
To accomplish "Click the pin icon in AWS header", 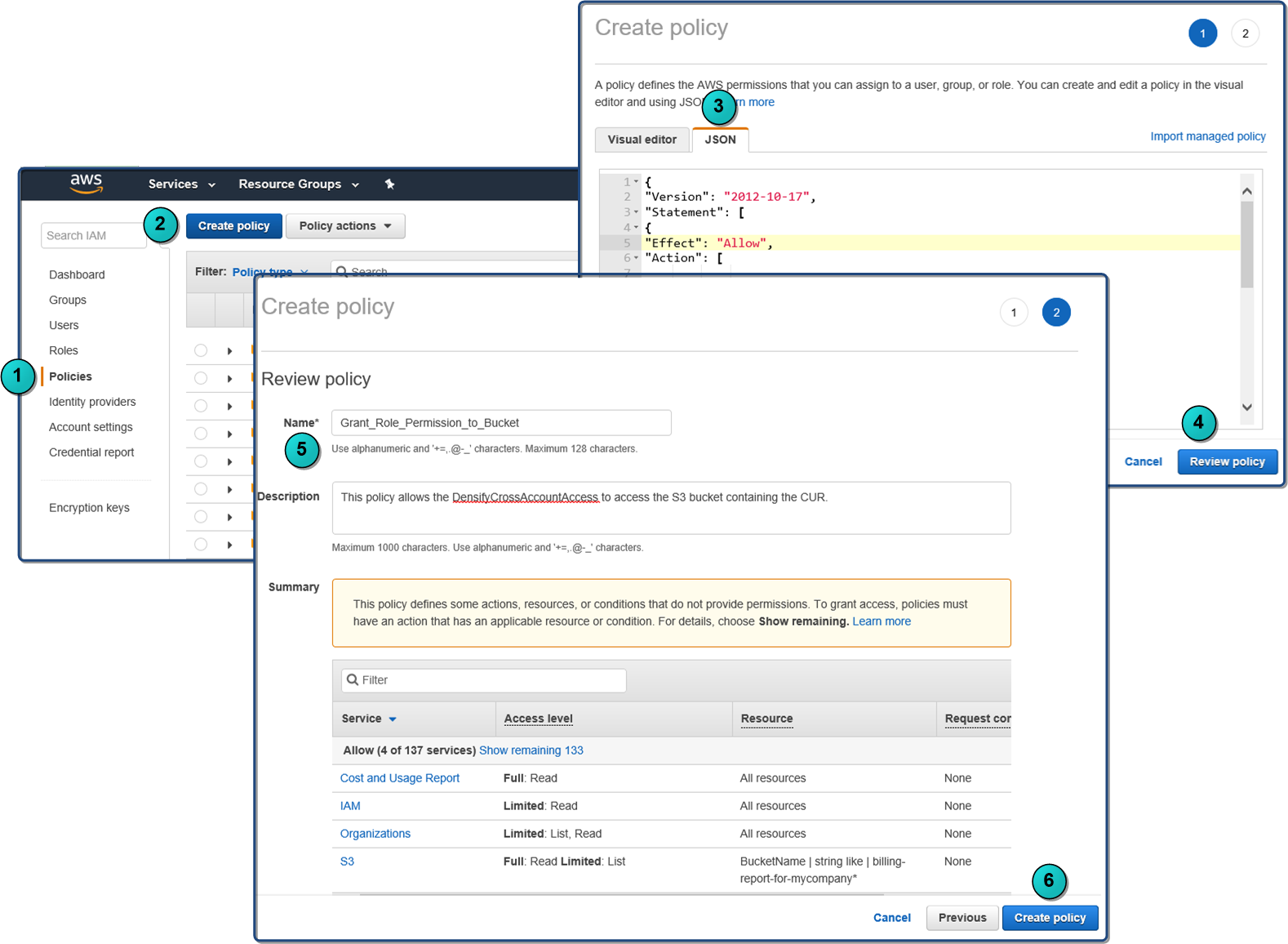I will click(x=390, y=184).
